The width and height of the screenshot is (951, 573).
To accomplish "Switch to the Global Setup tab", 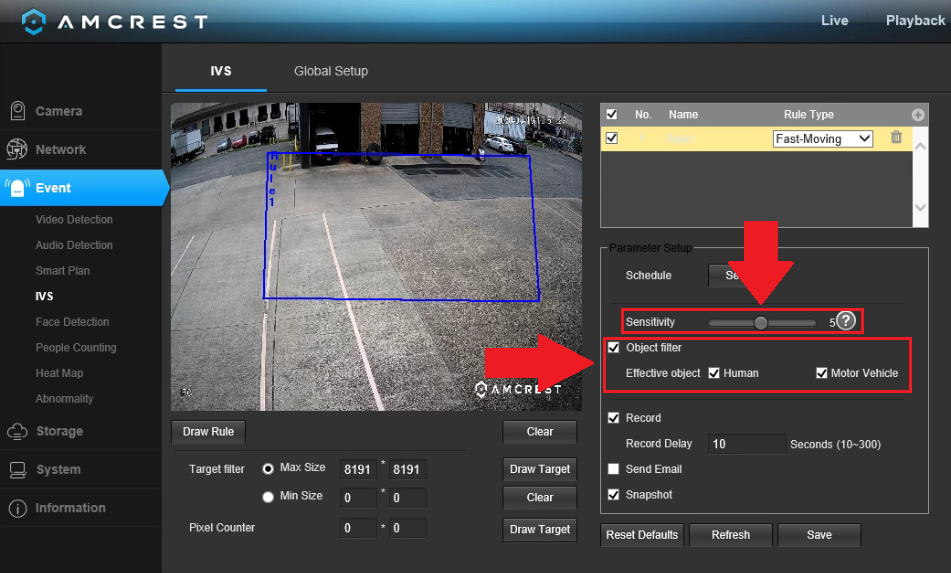I will pos(331,71).
